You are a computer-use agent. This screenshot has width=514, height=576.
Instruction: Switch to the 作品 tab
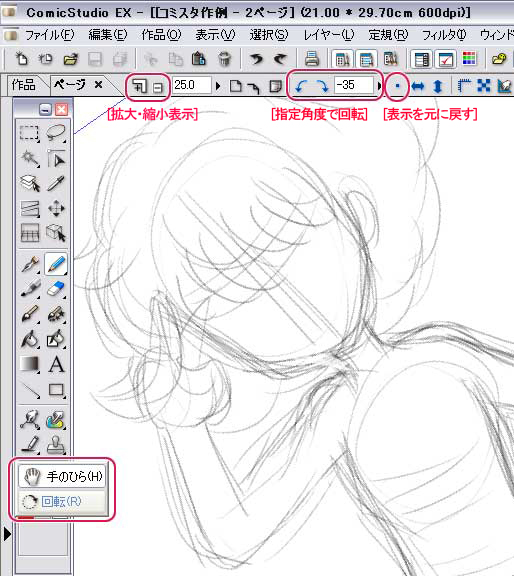point(24,85)
